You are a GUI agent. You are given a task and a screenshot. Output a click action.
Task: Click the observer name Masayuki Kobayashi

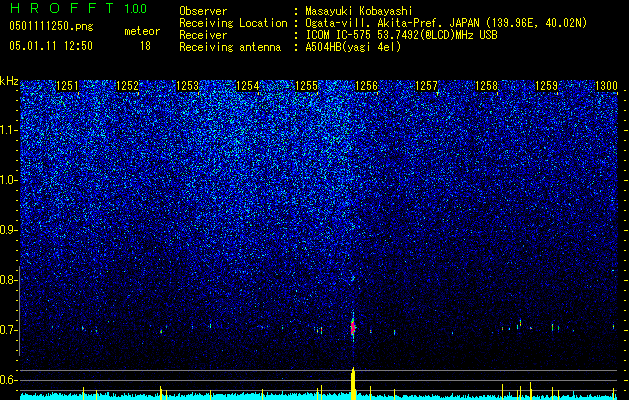[x=359, y=11]
